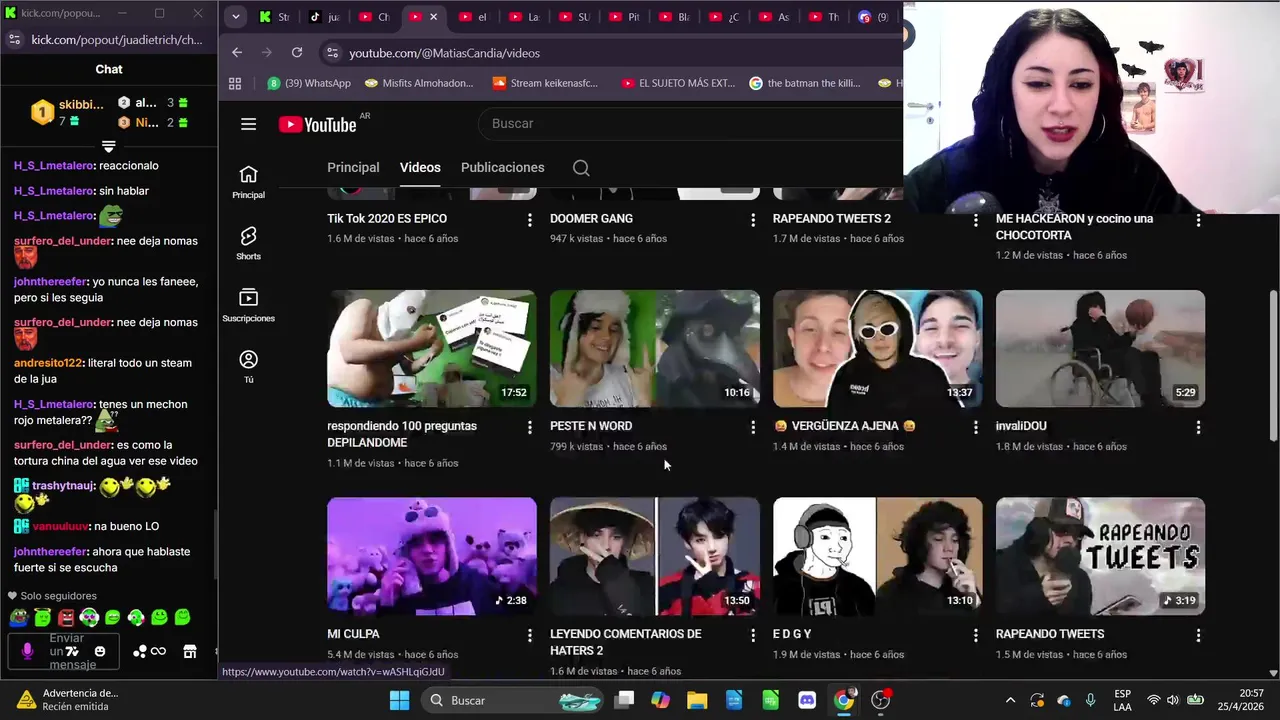Open the shop icon in Kick chat
Image resolution: width=1280 pixels, height=720 pixels.
pos(190,652)
